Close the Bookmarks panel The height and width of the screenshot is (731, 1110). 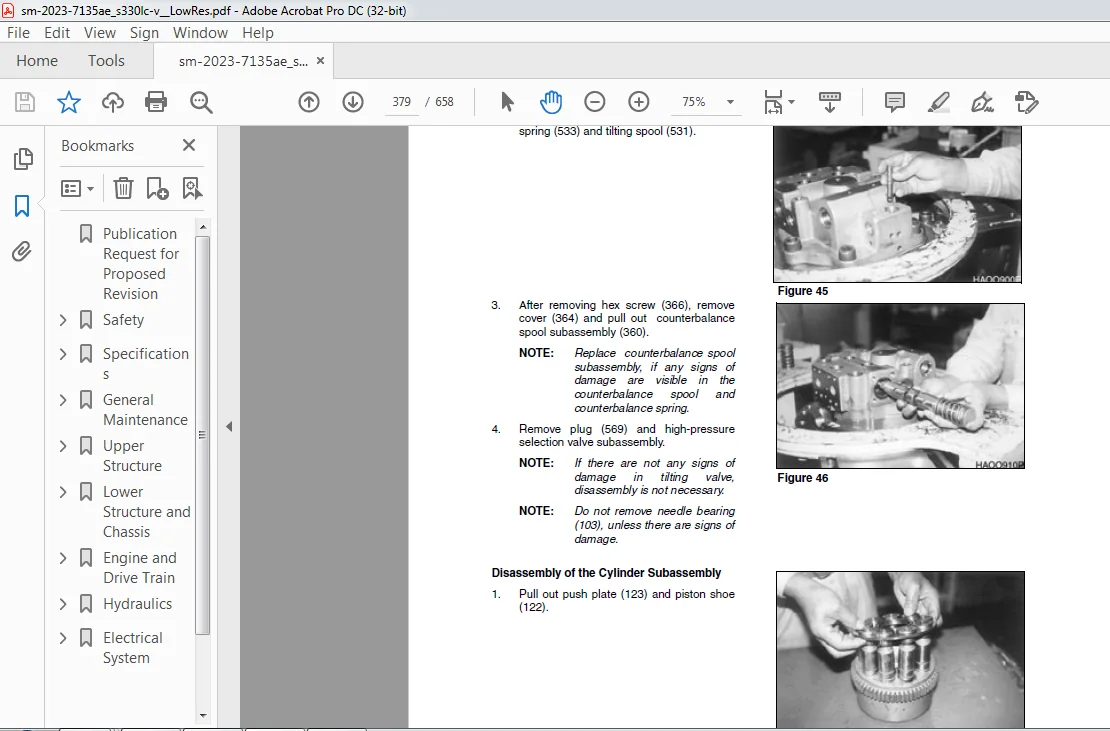tap(188, 145)
